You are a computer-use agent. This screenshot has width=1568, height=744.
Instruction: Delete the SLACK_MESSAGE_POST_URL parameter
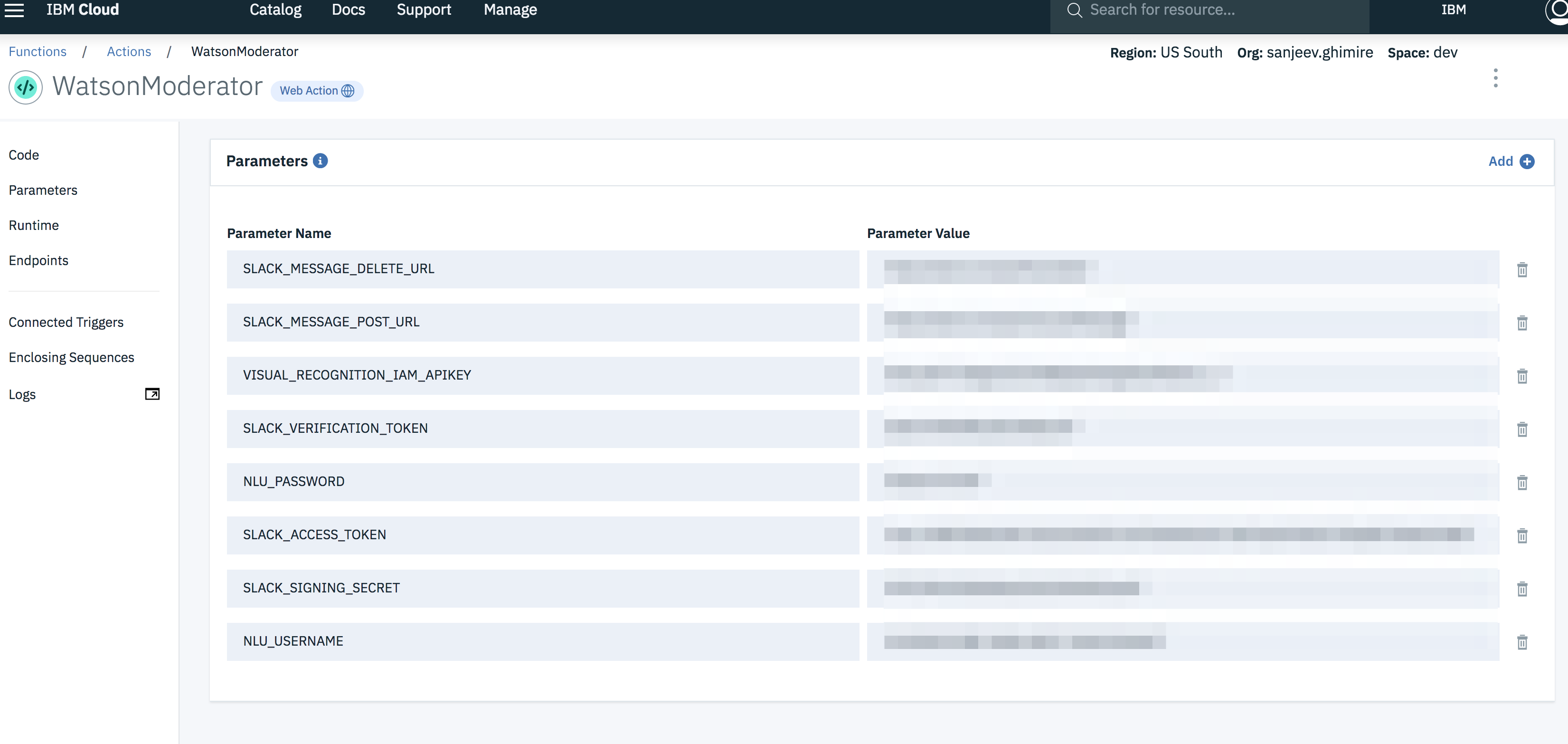1522,323
